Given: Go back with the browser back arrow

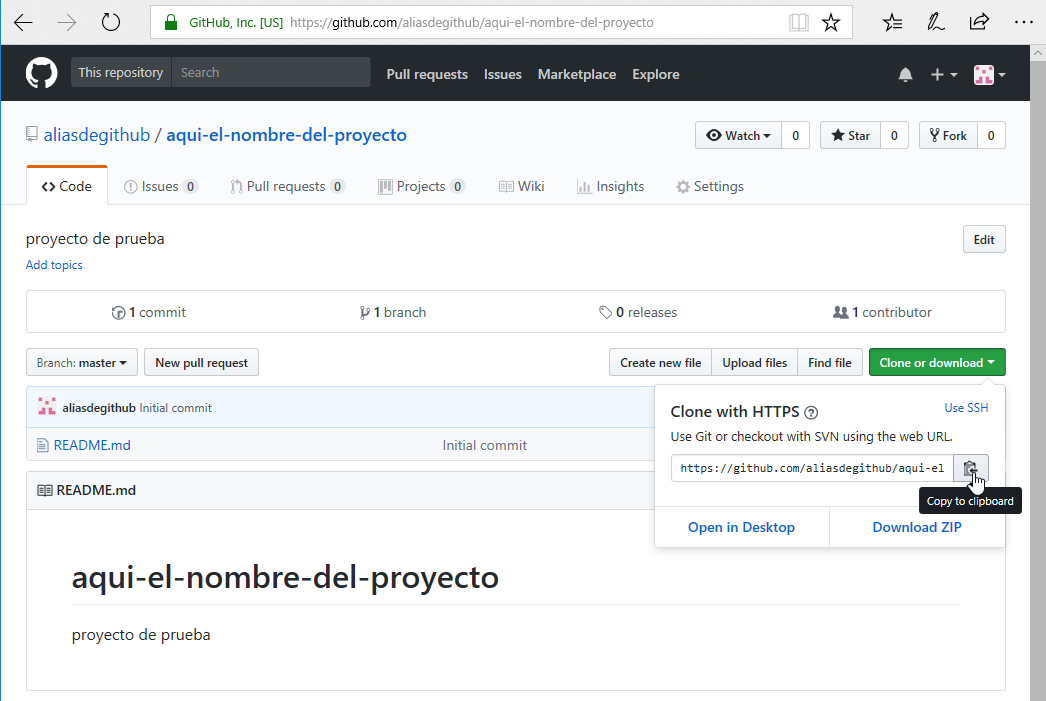Looking at the screenshot, I should (x=23, y=23).
